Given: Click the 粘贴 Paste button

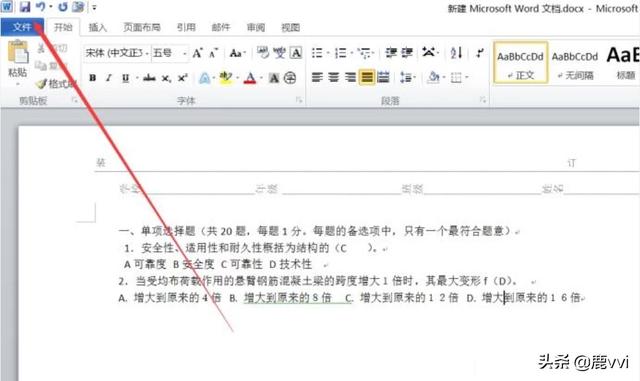Looking at the screenshot, I should tap(18, 62).
